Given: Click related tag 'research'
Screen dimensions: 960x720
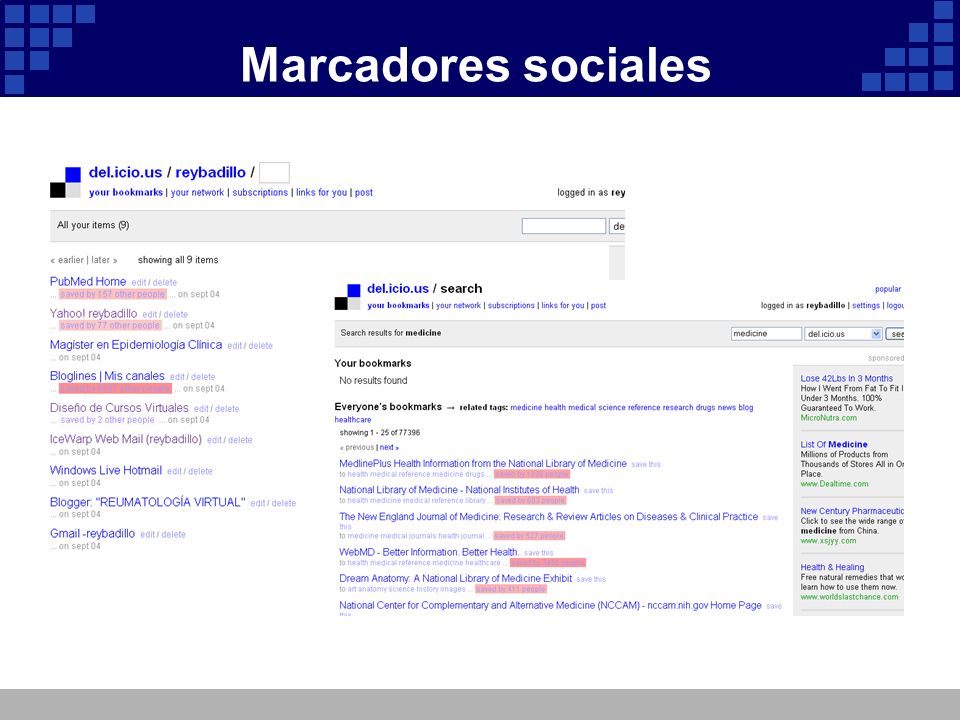Looking at the screenshot, I should (677, 408).
